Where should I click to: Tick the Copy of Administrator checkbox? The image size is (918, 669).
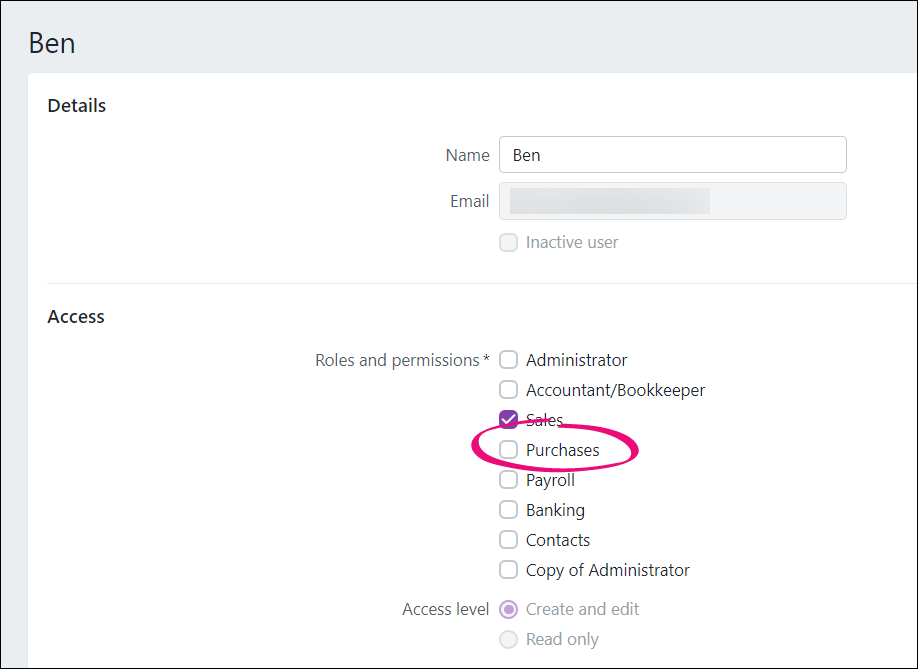(508, 569)
